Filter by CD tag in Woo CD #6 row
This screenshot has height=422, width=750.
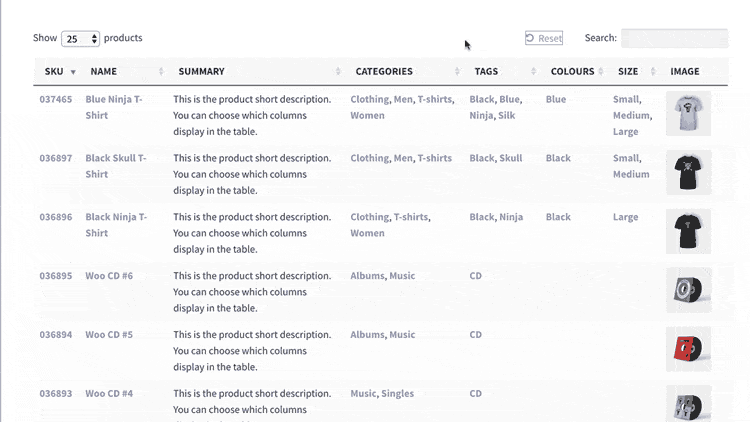pos(475,276)
